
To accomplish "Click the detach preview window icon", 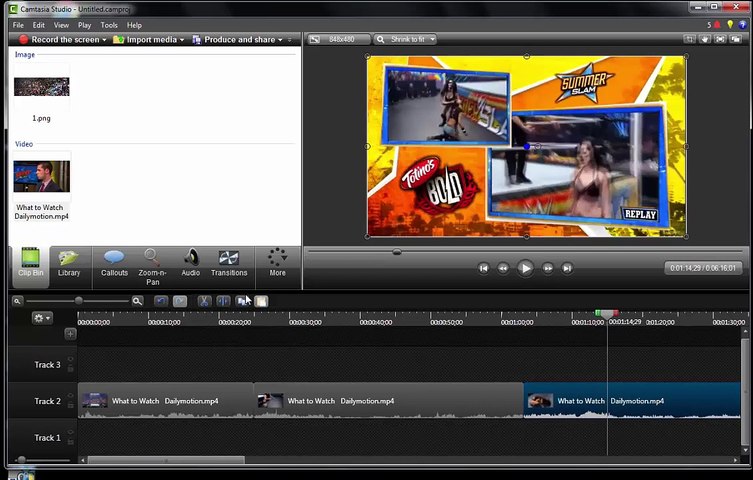I will (735, 39).
